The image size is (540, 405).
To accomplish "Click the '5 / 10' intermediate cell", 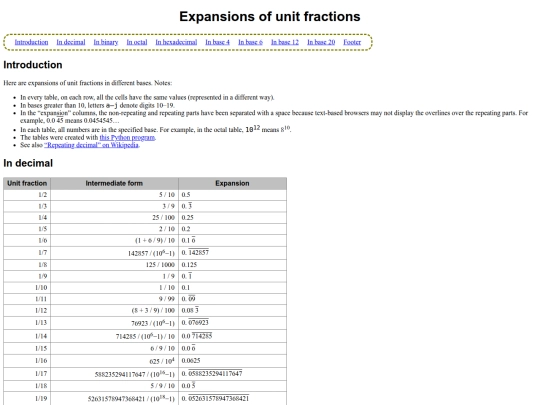I will tap(114, 195).
